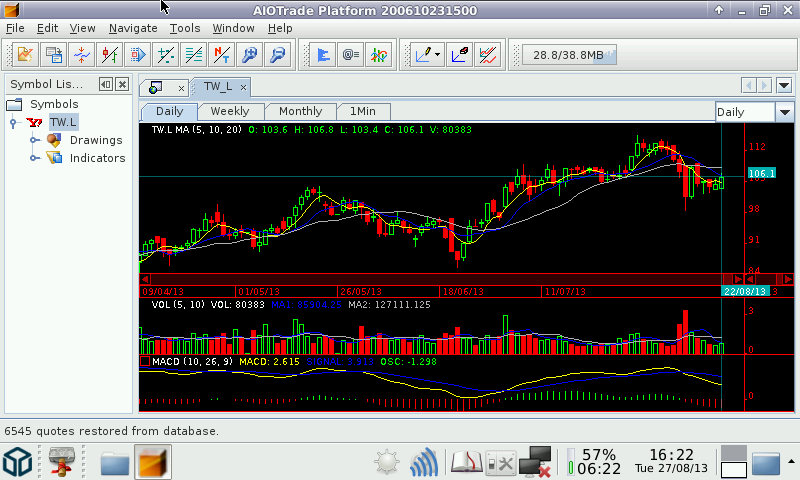The image size is (800, 480).
Task: Click the chart horizontal scrollbar track
Action: tap(436, 279)
